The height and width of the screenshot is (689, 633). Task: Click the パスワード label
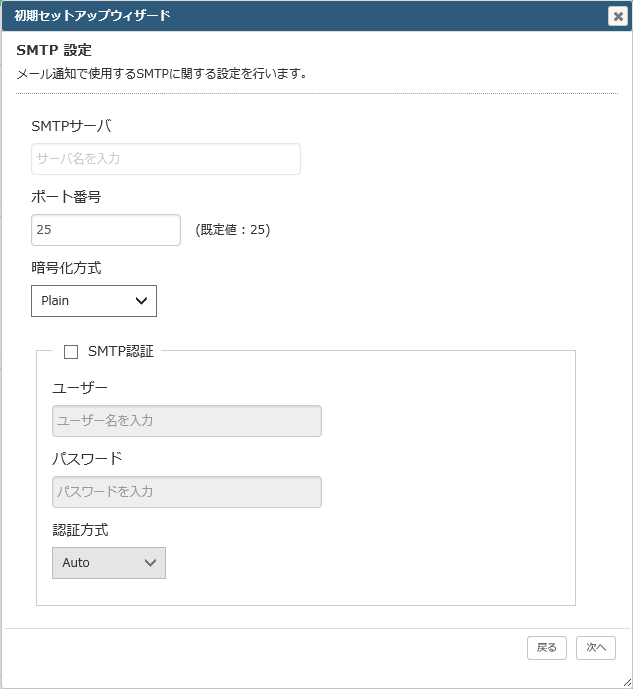click(x=87, y=459)
